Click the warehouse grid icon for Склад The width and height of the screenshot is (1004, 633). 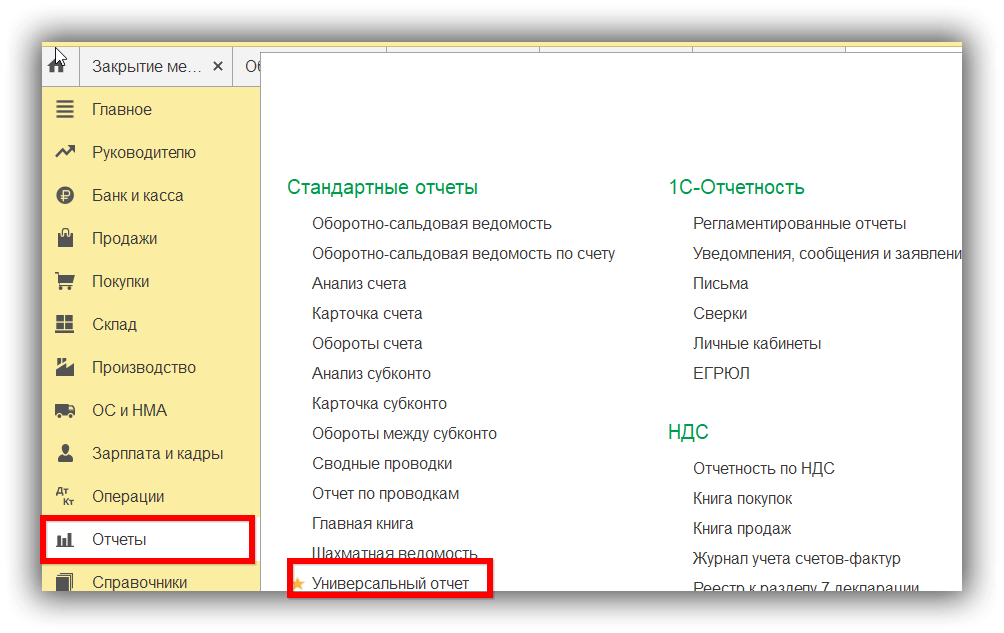click(65, 324)
